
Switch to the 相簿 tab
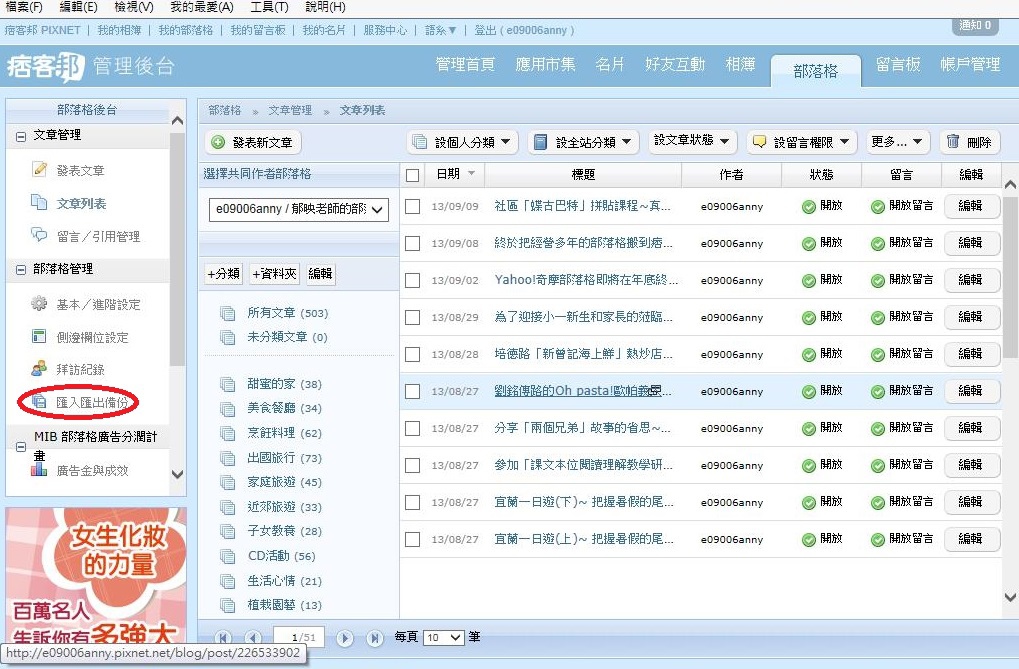tap(740, 64)
